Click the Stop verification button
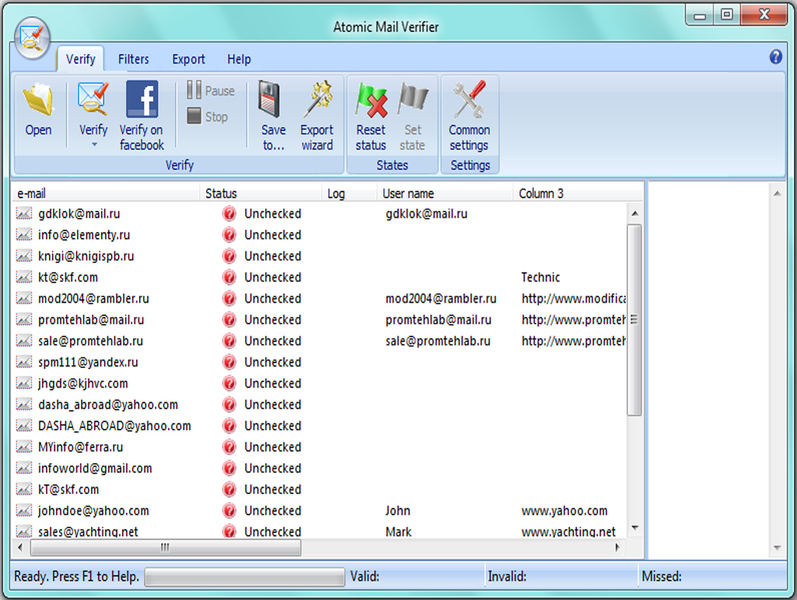 (207, 116)
